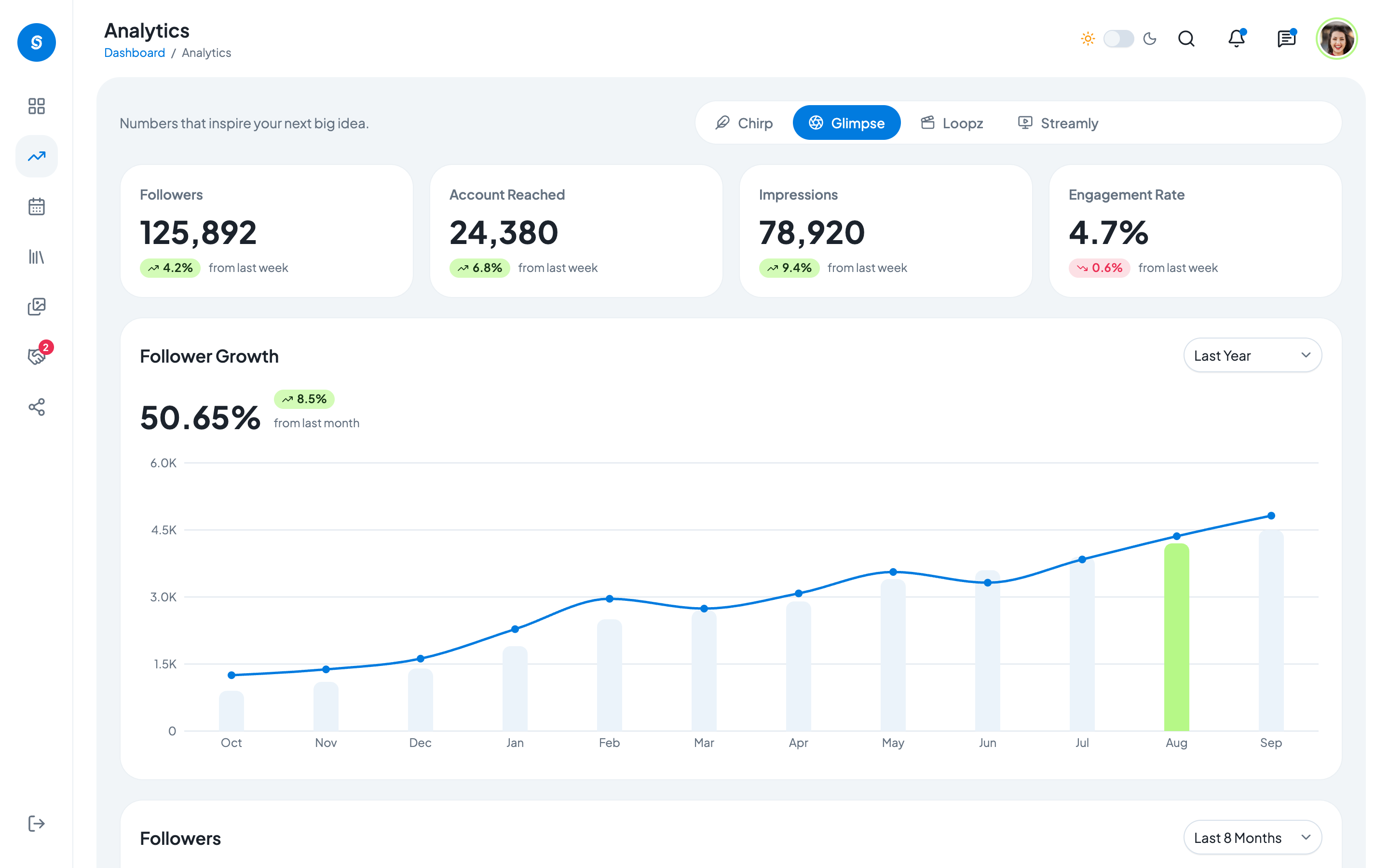Click the 9.4% Impressions badge
Image resolution: width=1389 pixels, height=868 pixels.
pyautogui.click(x=789, y=268)
